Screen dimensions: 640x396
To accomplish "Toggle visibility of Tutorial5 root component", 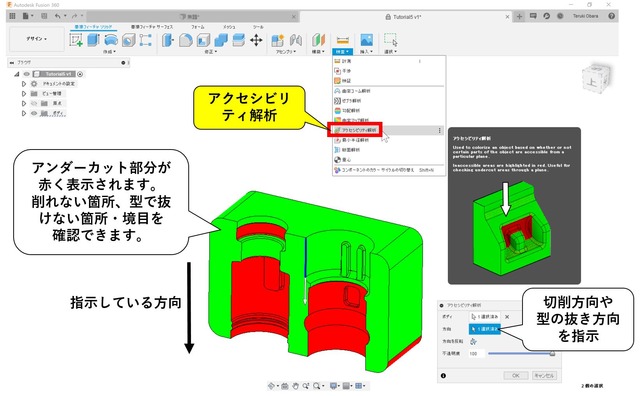I will coord(27,74).
